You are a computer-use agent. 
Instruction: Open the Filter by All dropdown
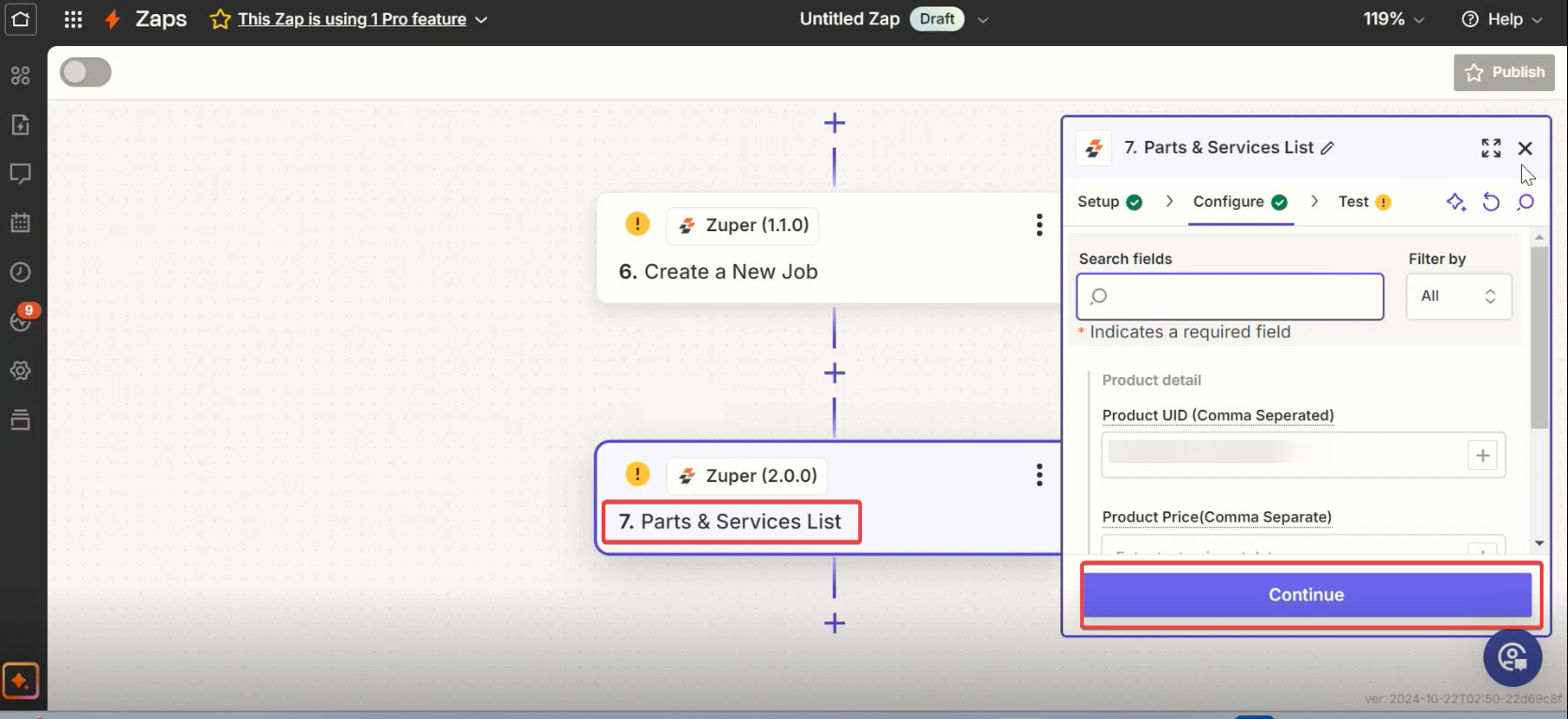1459,296
